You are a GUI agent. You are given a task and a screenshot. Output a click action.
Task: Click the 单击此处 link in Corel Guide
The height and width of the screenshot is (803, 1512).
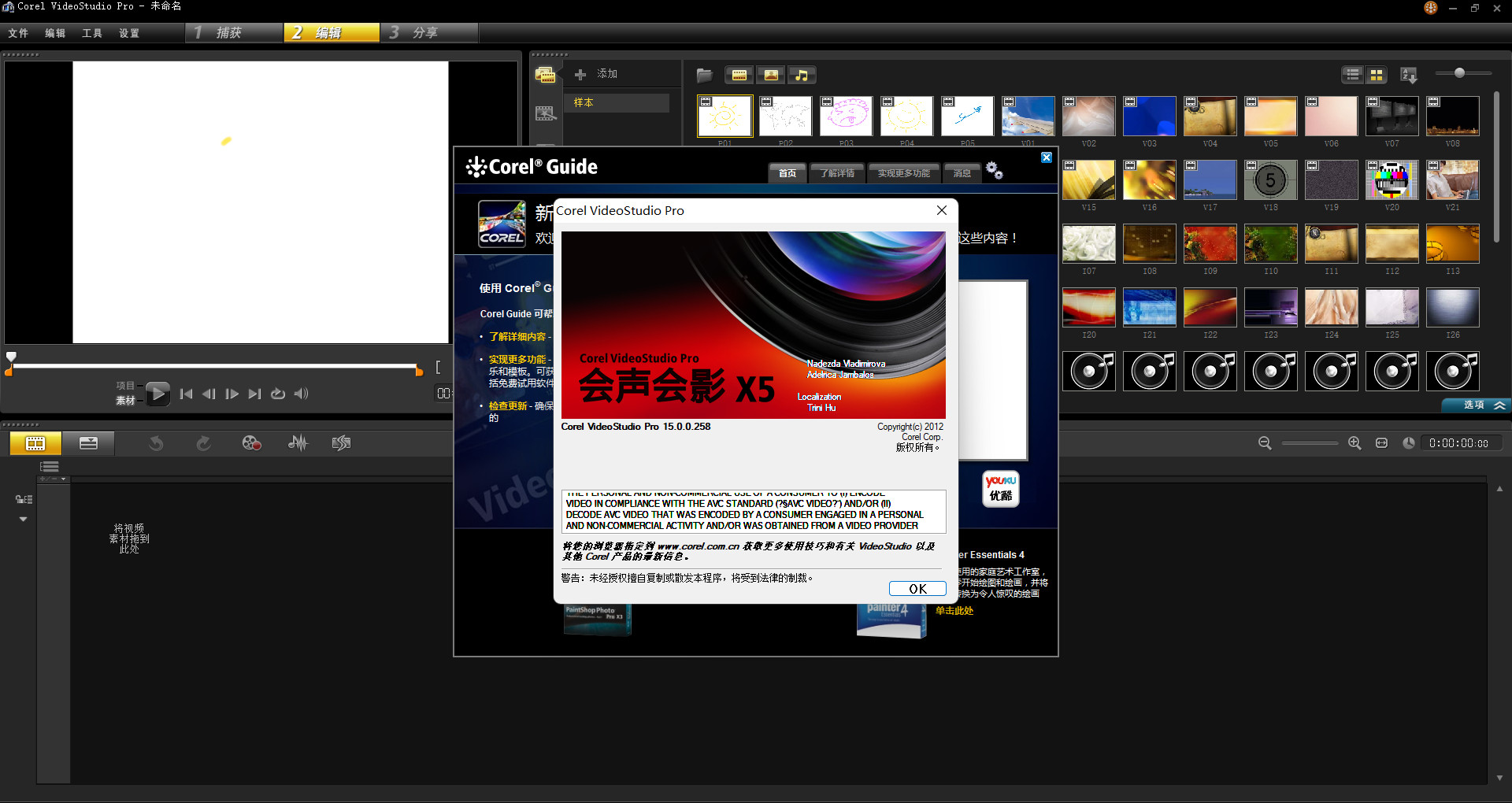point(954,611)
